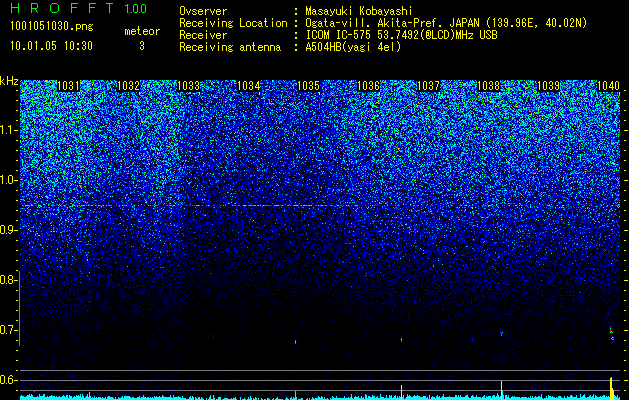Click the Receiver field label
The height and width of the screenshot is (400, 629).
(x=203, y=35)
